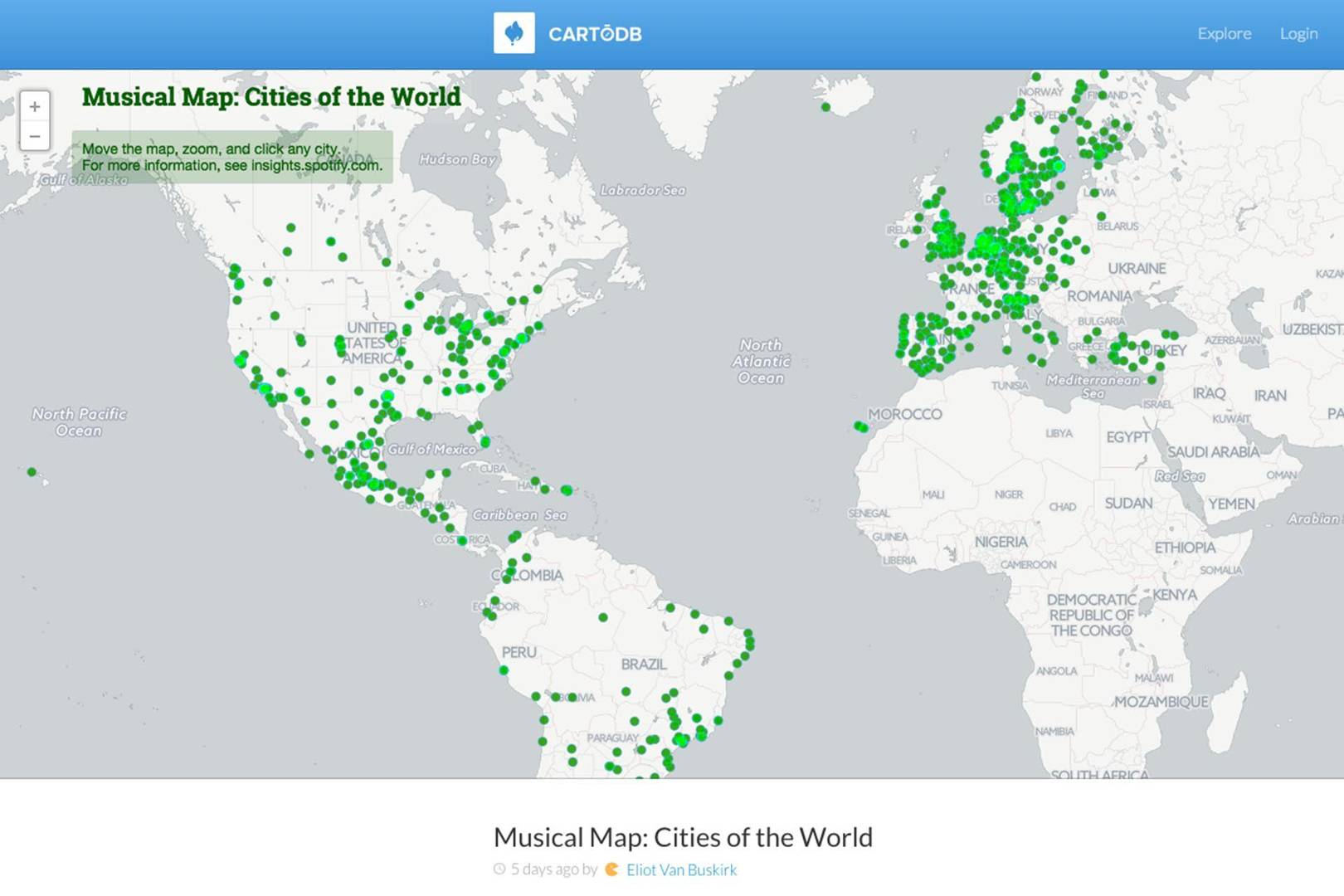Viewport: 1344px width, 896px height.
Task: Go to the Login page
Action: pyautogui.click(x=1298, y=33)
